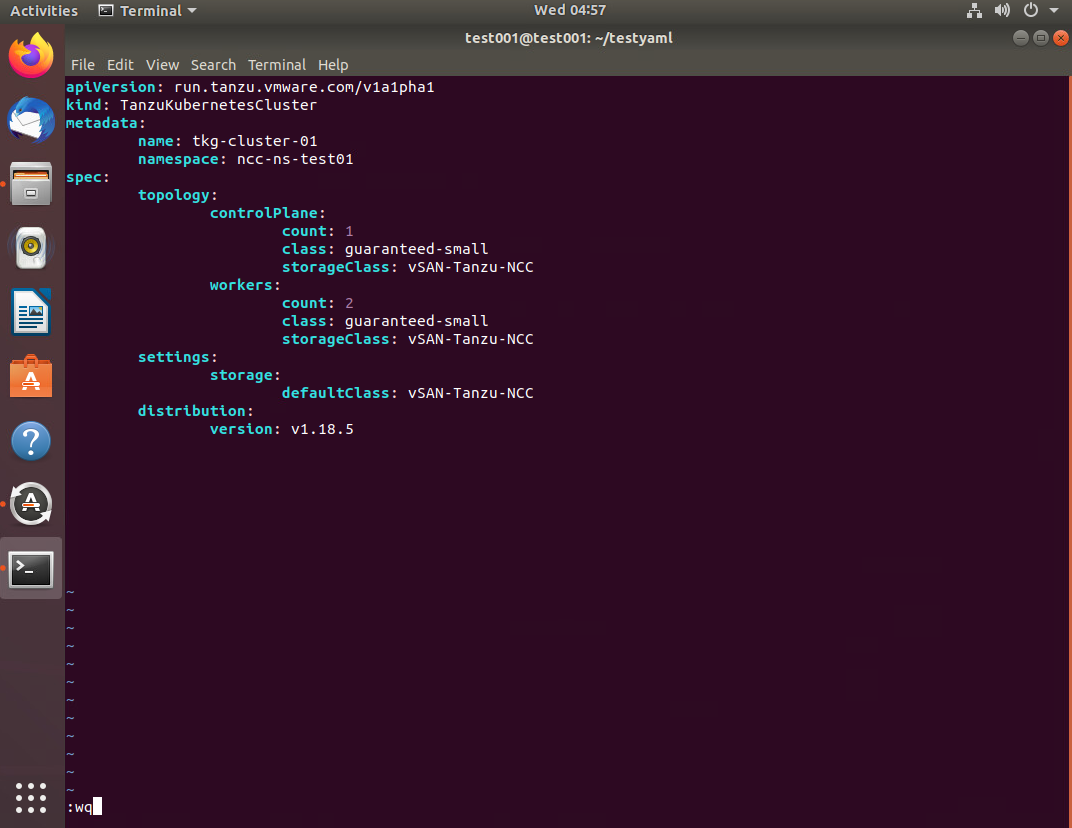Click the workers count value 2

pyautogui.click(x=349, y=304)
